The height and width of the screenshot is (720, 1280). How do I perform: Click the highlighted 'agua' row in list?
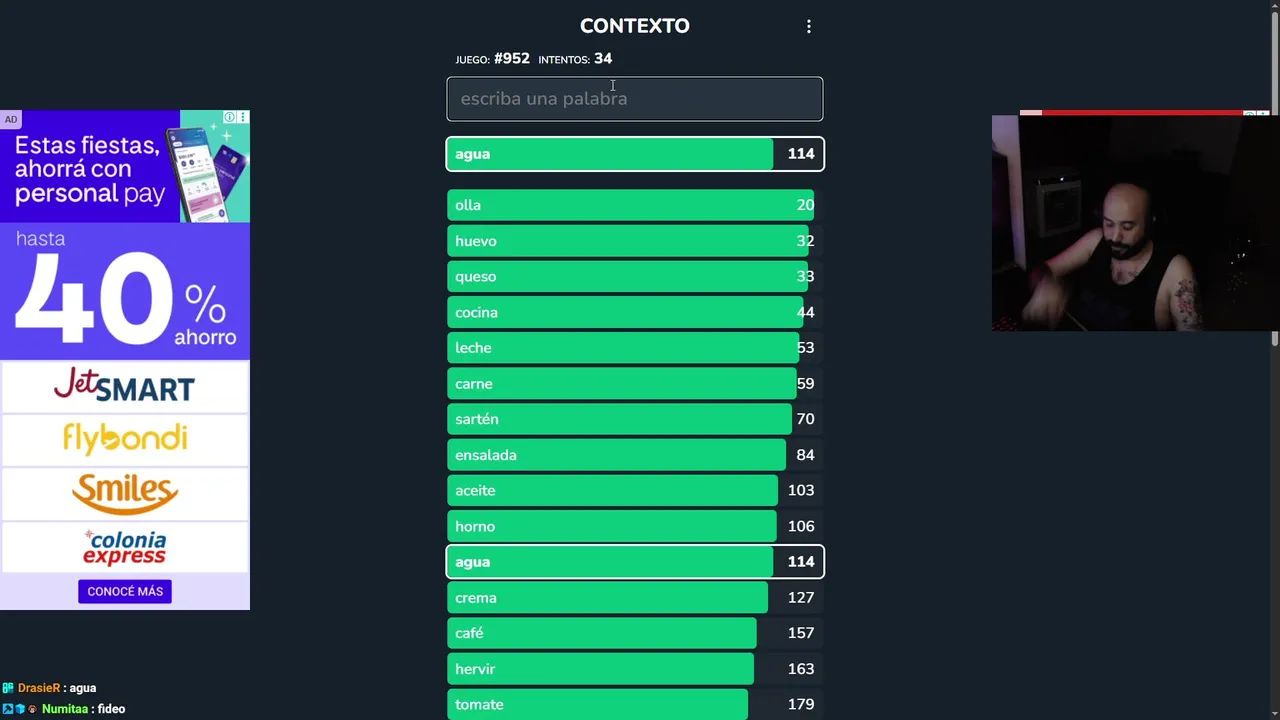[634, 562]
